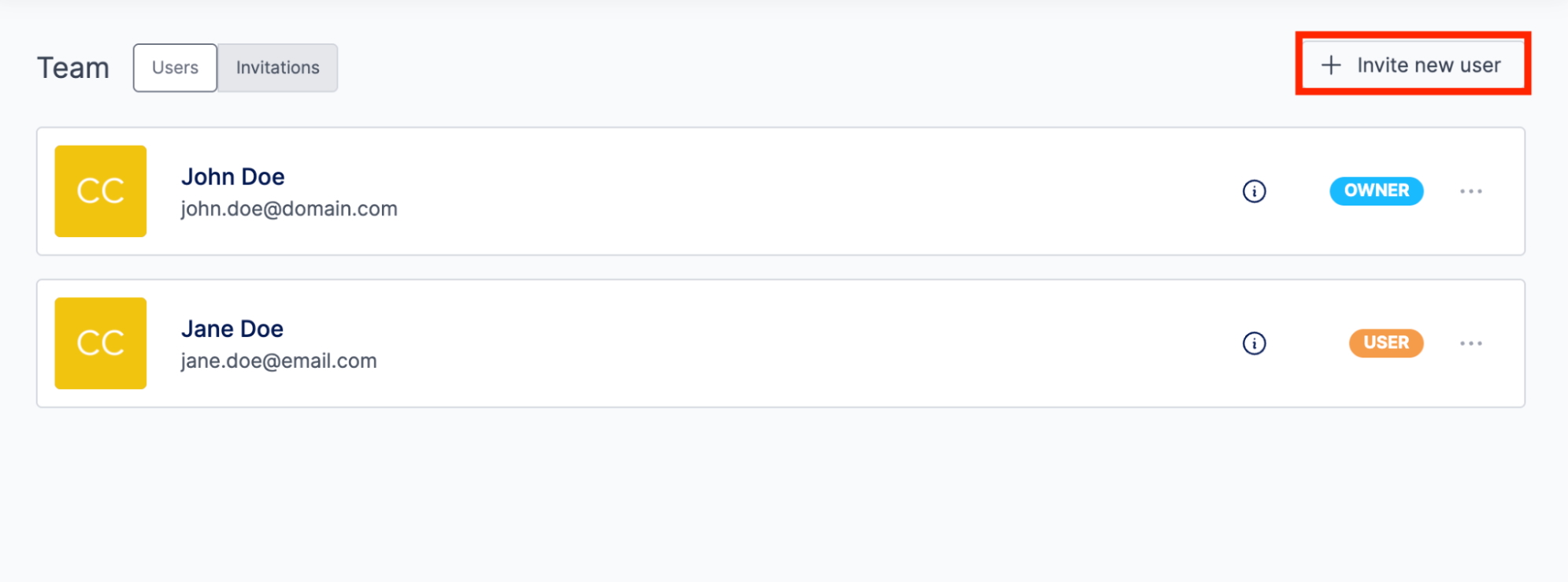This screenshot has height=582, width=1568.
Task: Click the john.doe@domain.com email address
Action: pos(288,209)
